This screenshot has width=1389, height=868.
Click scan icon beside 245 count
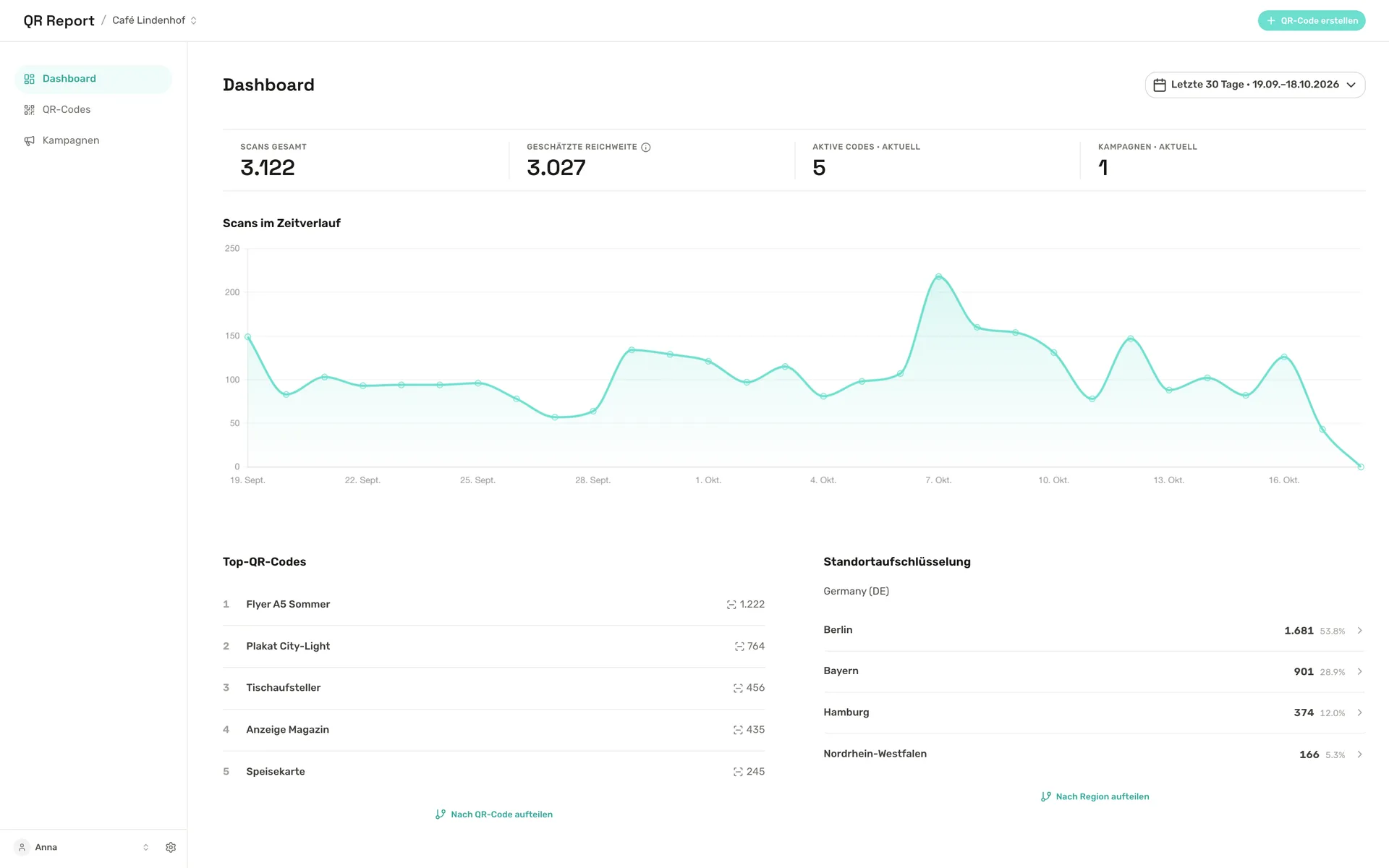click(x=738, y=773)
